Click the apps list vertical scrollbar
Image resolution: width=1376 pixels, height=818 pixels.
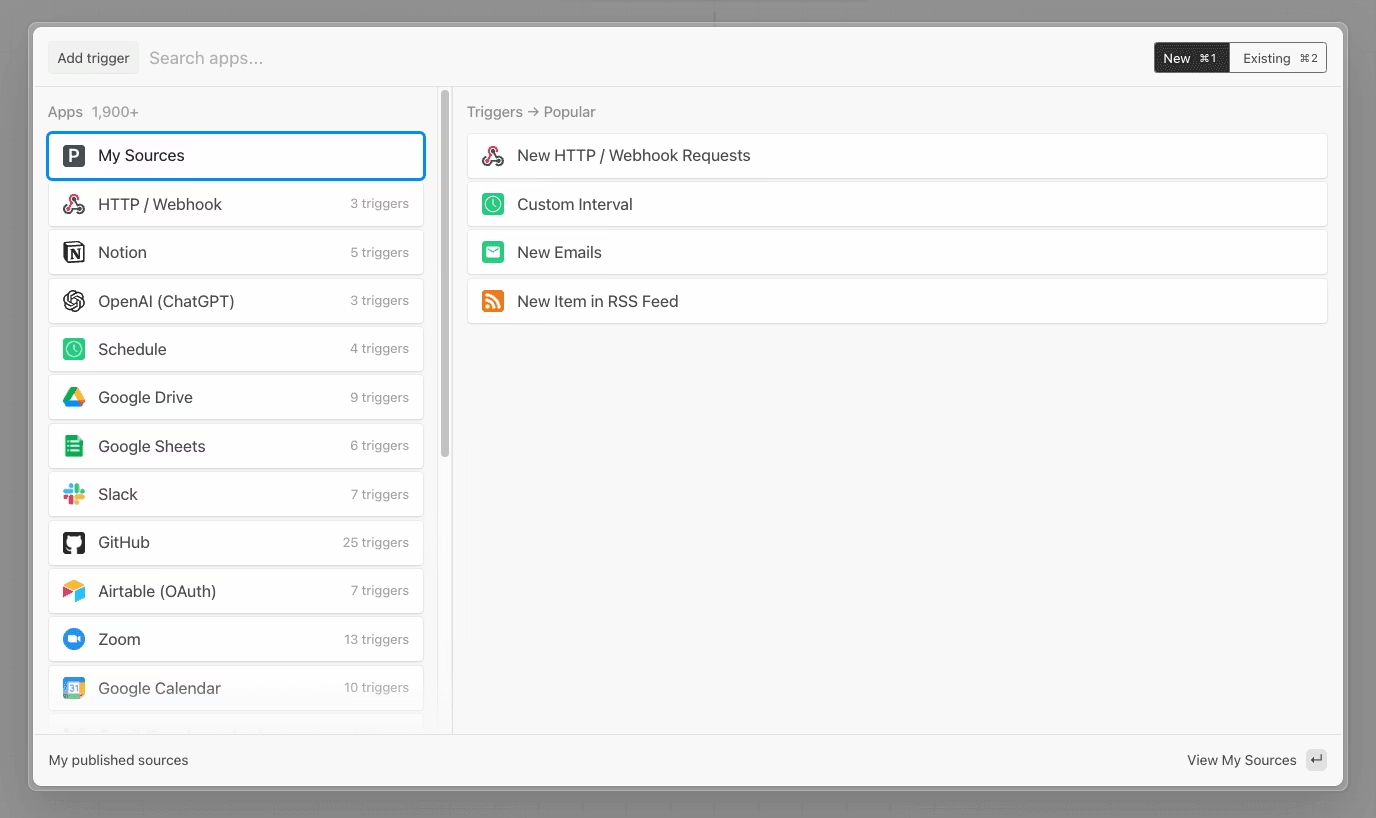tap(445, 274)
